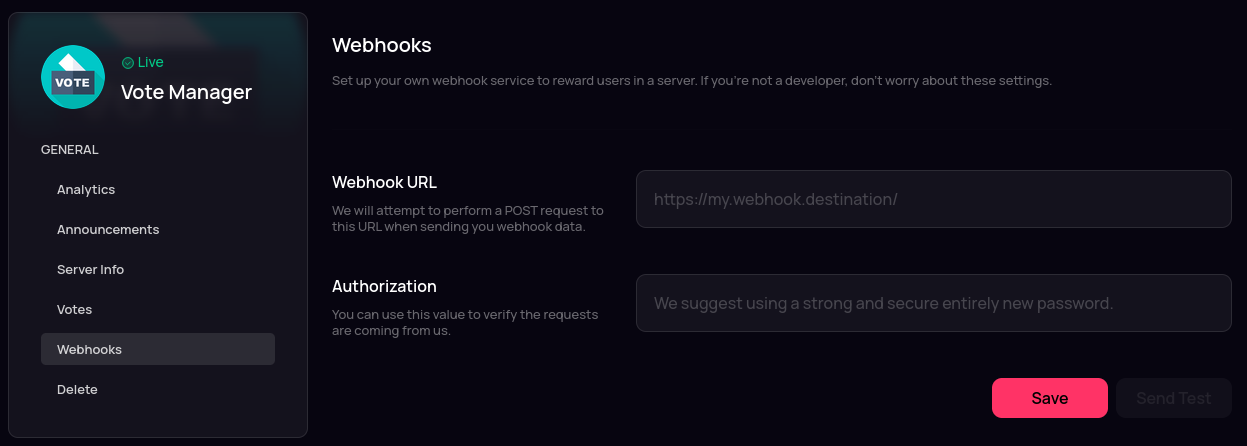This screenshot has height=446, width=1247.
Task: Focus the Webhook URL input field
Action: click(x=933, y=199)
